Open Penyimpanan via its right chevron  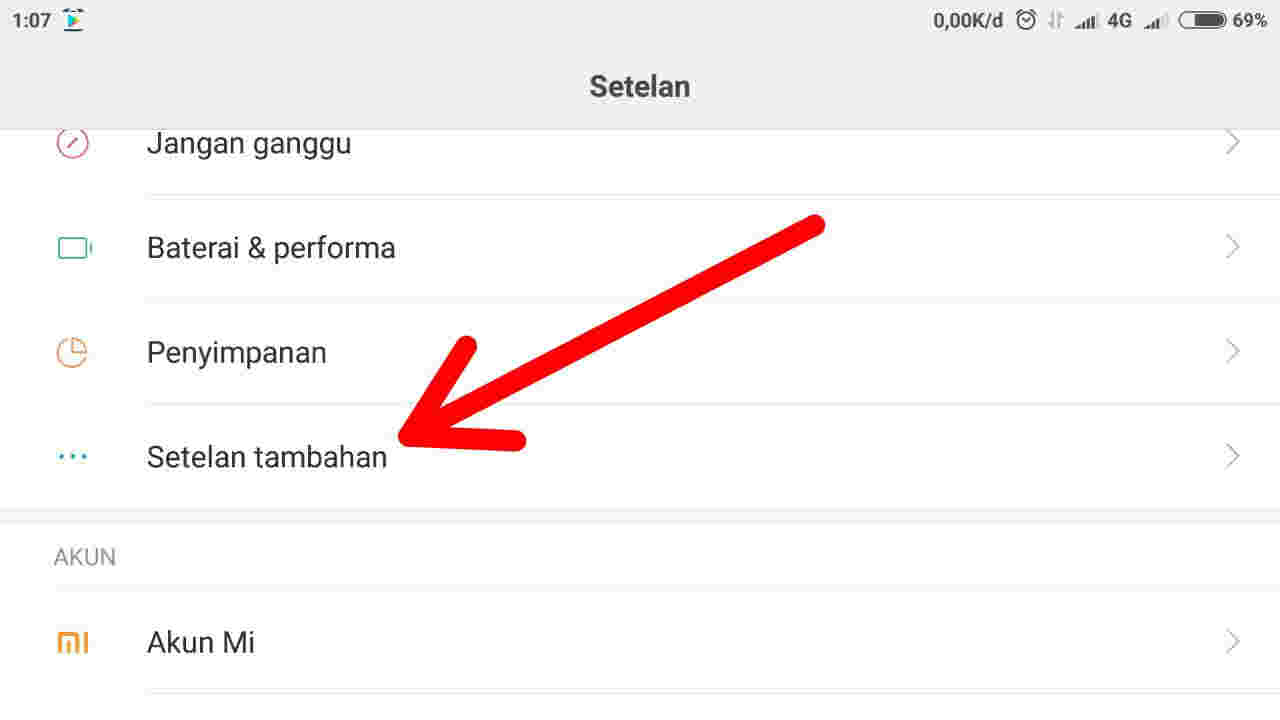click(x=1232, y=352)
